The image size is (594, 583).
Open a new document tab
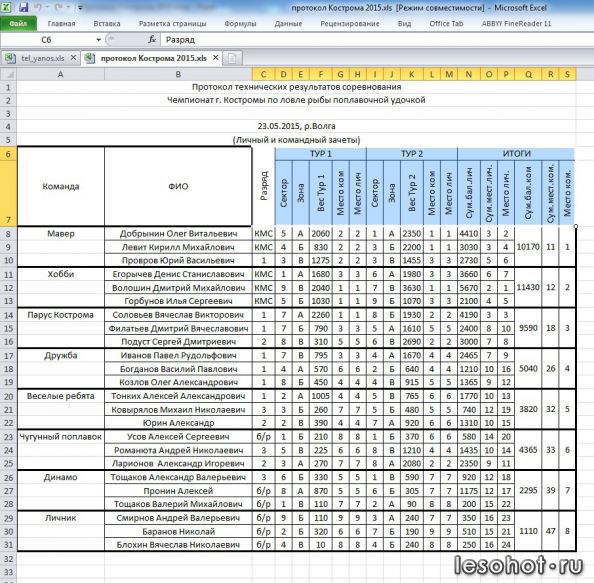click(232, 58)
